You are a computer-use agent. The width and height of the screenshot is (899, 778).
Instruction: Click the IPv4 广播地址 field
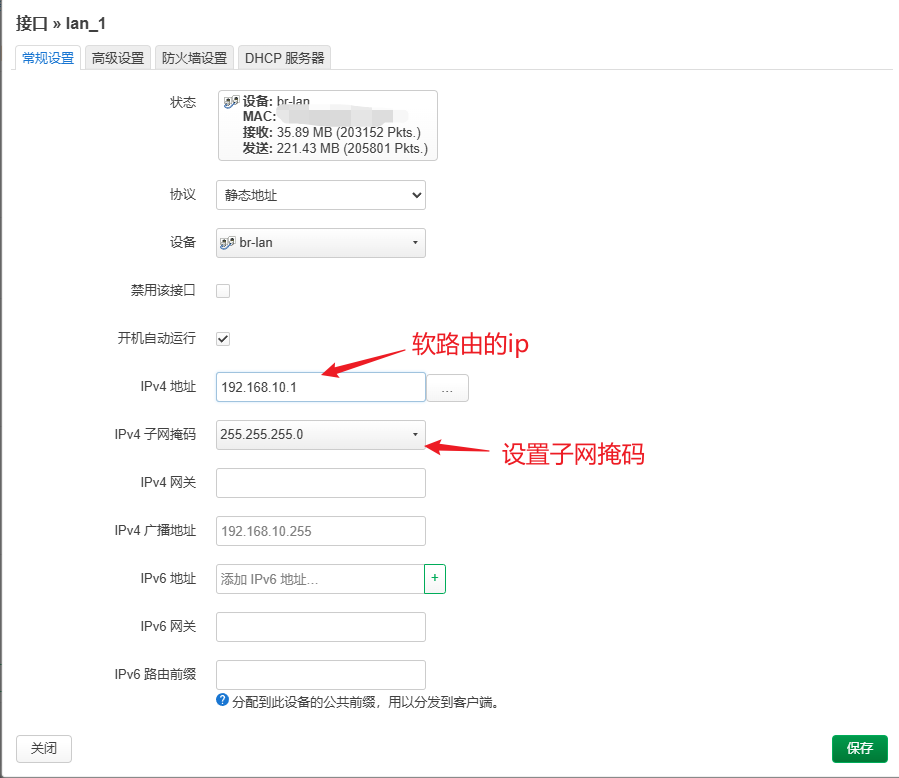pos(320,530)
